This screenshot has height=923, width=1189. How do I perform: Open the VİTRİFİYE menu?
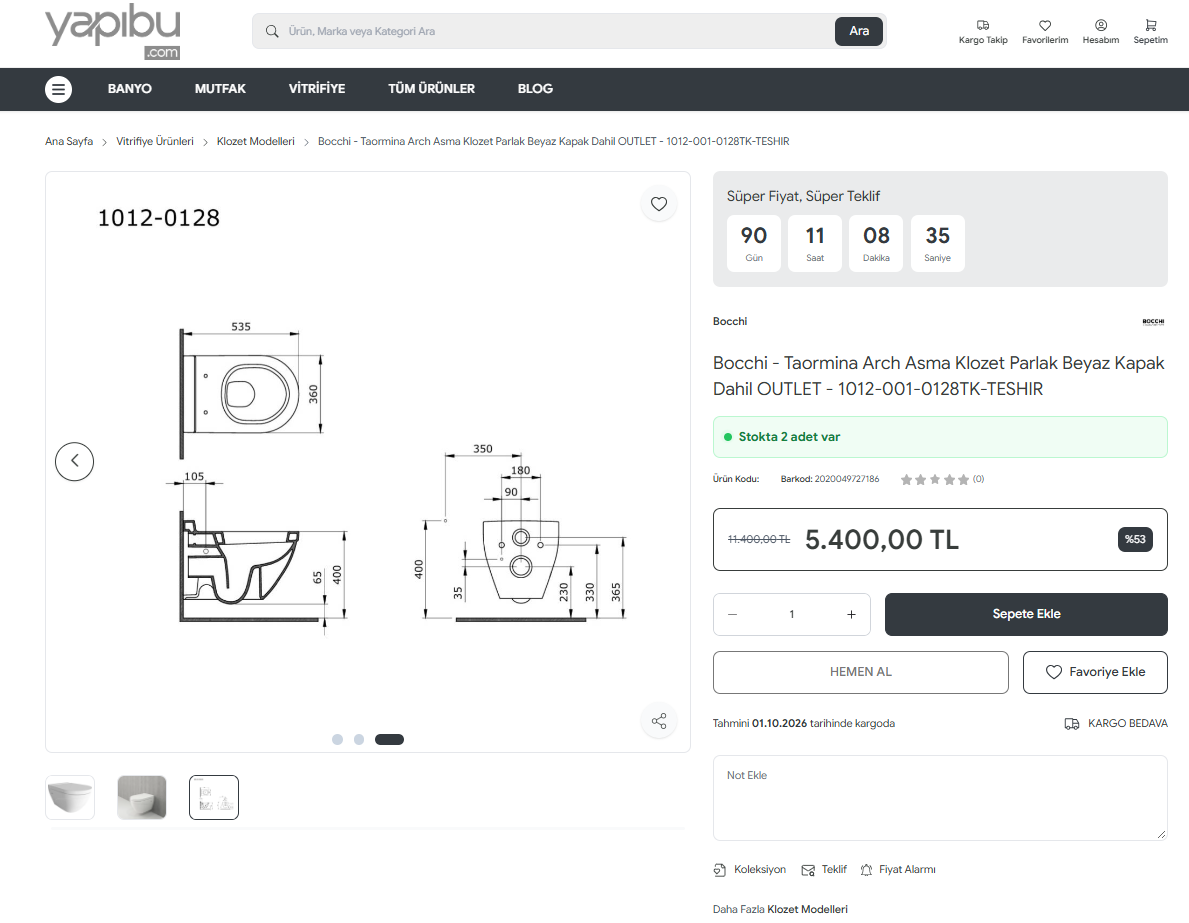[317, 89]
